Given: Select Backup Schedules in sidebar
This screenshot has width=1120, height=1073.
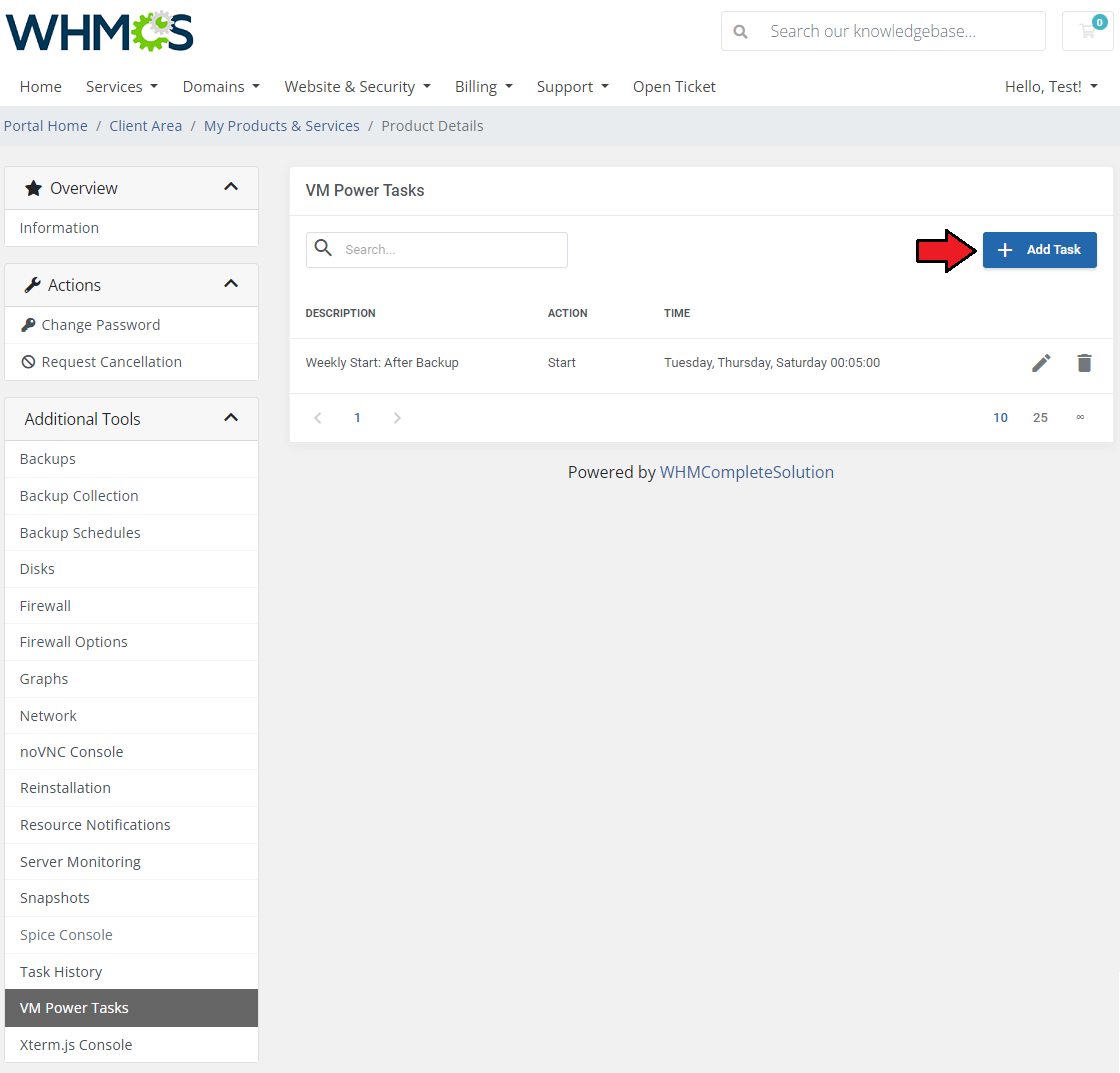Looking at the screenshot, I should click(x=80, y=533).
